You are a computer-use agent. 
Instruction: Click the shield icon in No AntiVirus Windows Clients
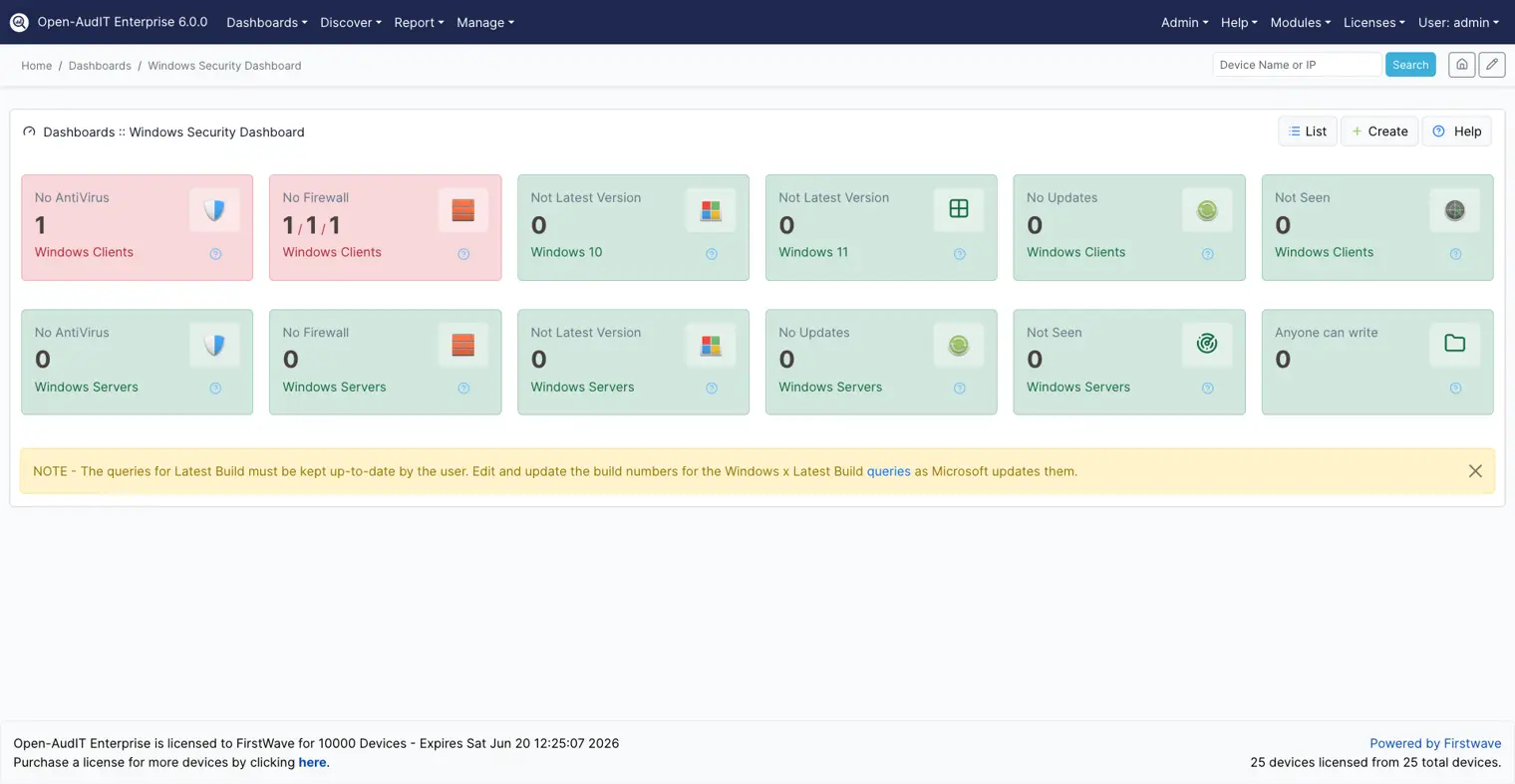[214, 210]
